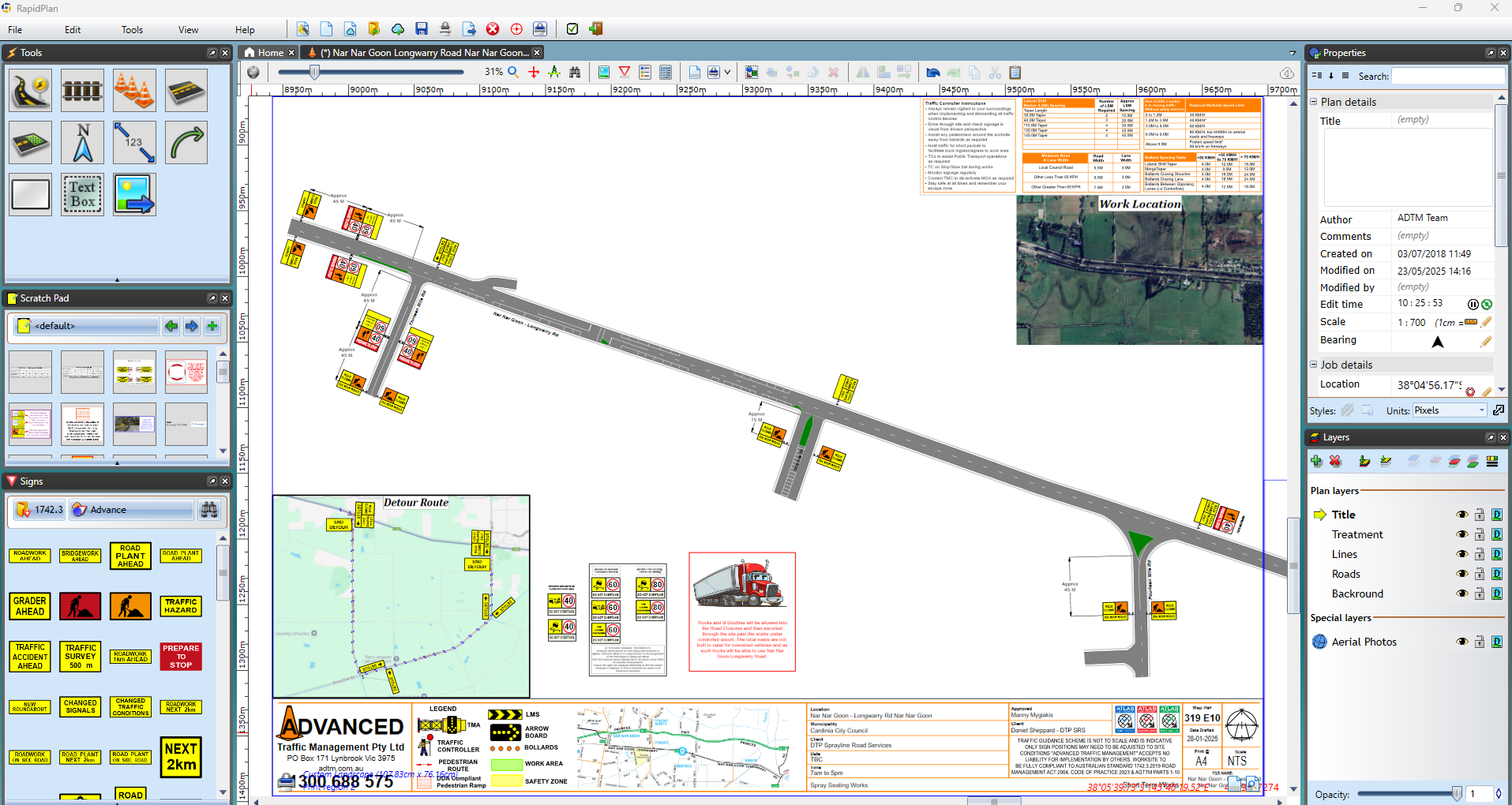Image resolution: width=1512 pixels, height=805 pixels.
Task: Open the scratch pad default dropdown
Action: (87, 326)
